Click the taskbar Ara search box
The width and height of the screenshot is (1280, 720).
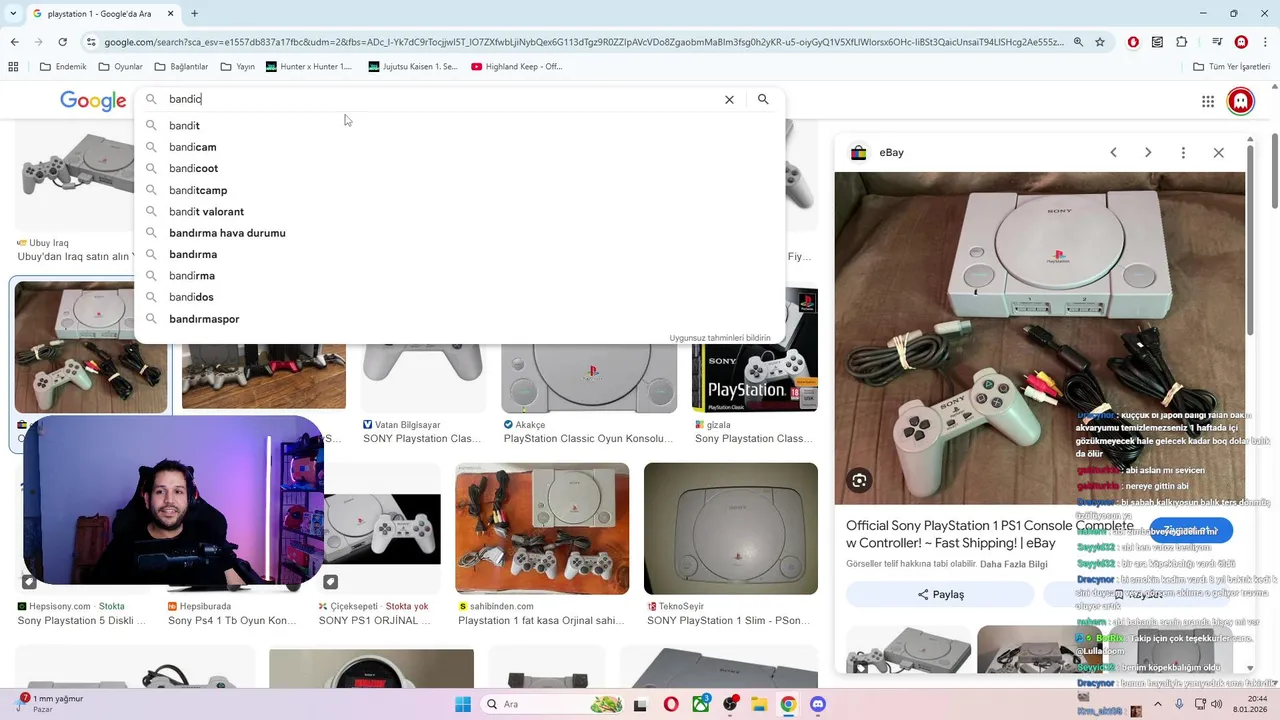(x=551, y=704)
